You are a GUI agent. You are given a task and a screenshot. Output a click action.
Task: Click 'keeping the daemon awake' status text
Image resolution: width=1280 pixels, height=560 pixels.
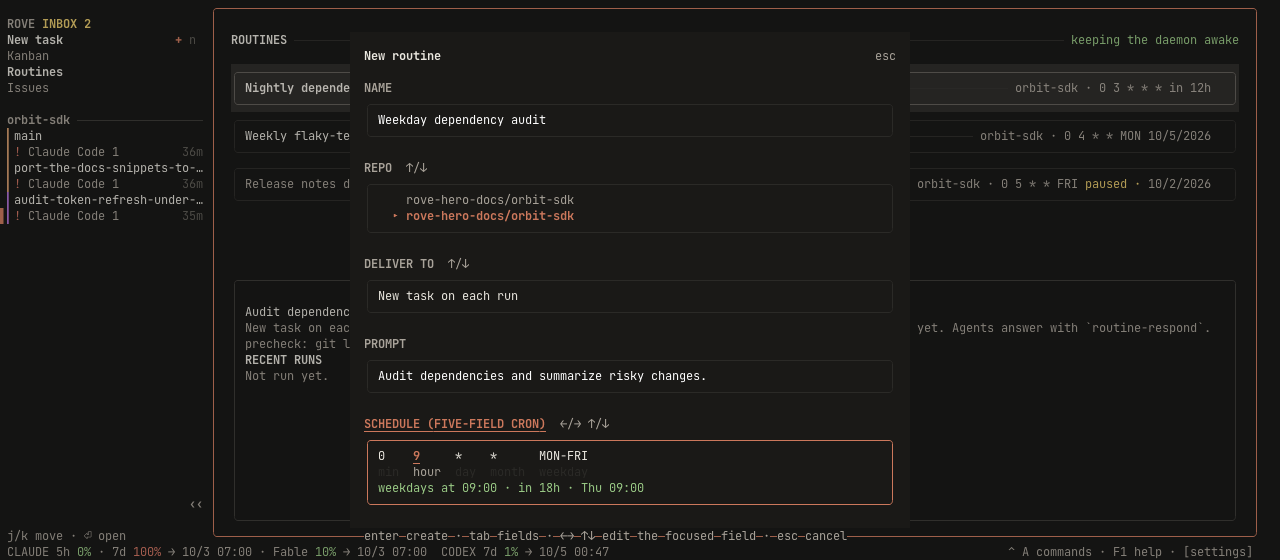[x=1155, y=40]
